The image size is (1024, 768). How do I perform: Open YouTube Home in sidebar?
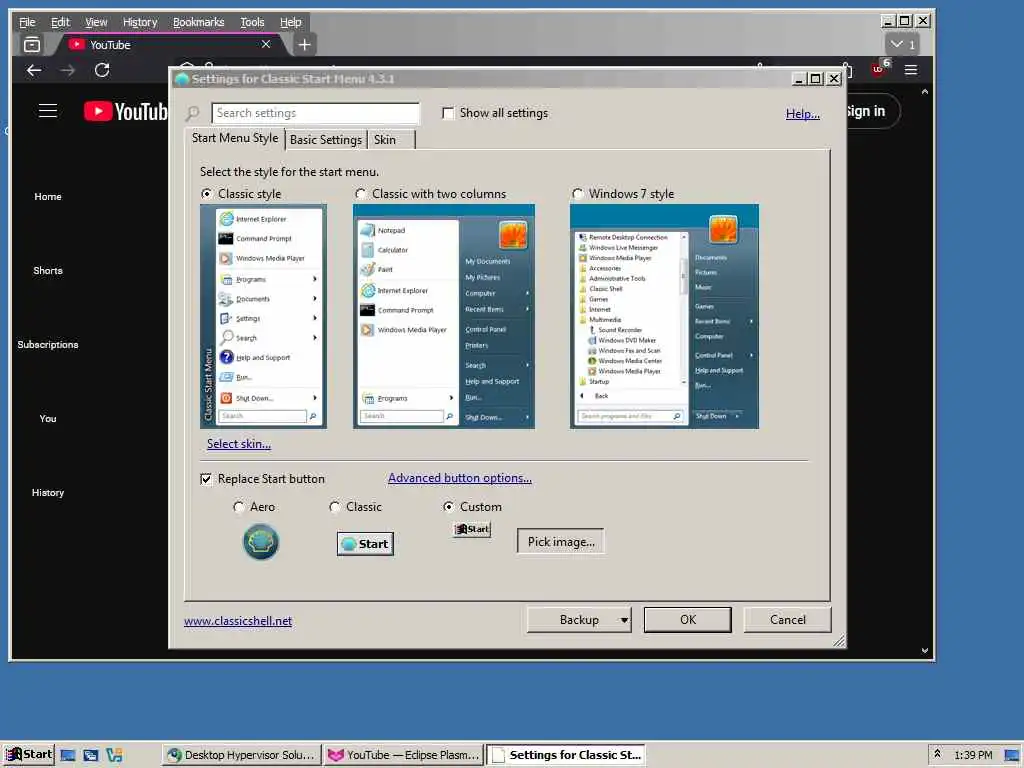click(48, 197)
